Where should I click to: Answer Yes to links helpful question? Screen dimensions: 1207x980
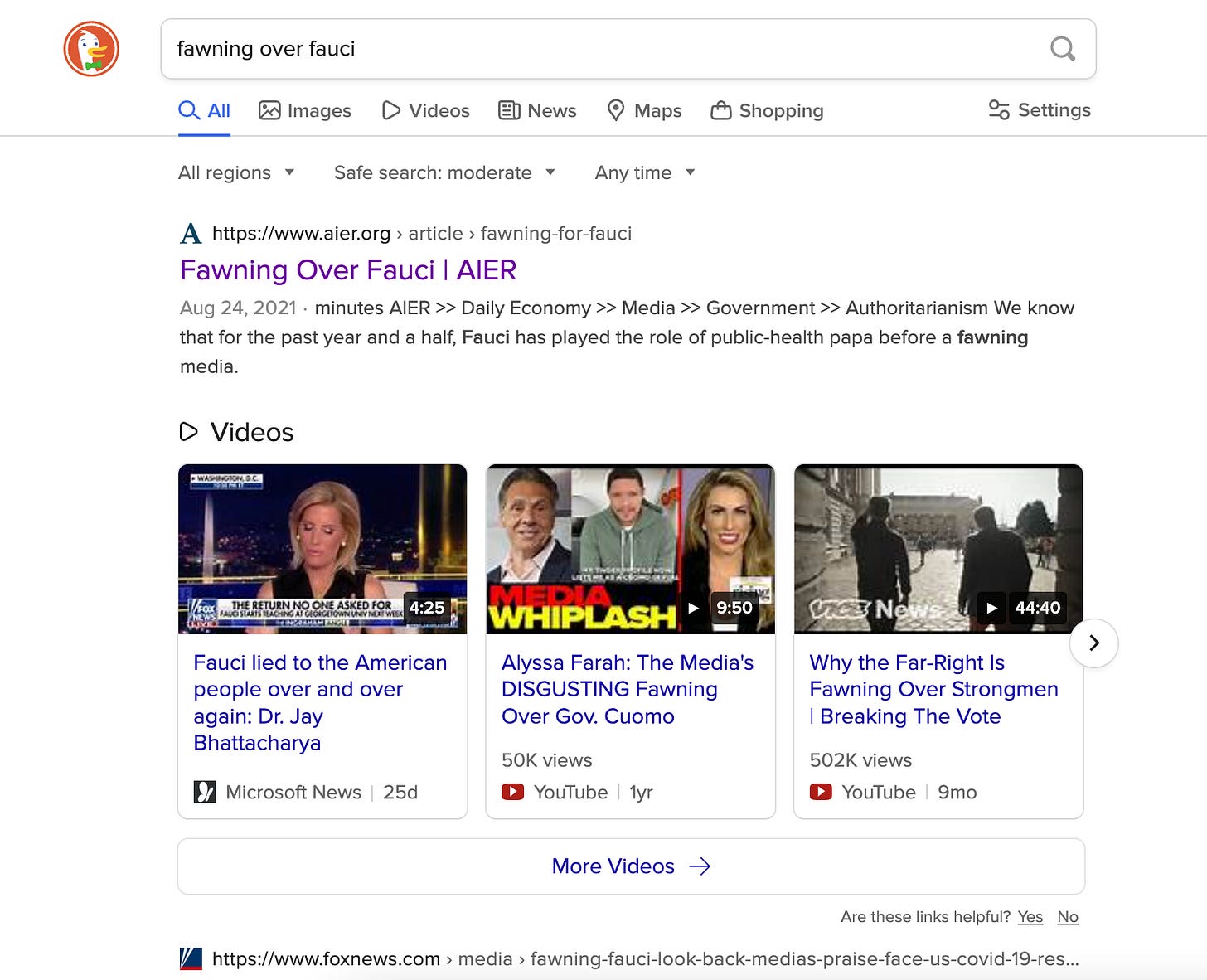coord(1030,916)
